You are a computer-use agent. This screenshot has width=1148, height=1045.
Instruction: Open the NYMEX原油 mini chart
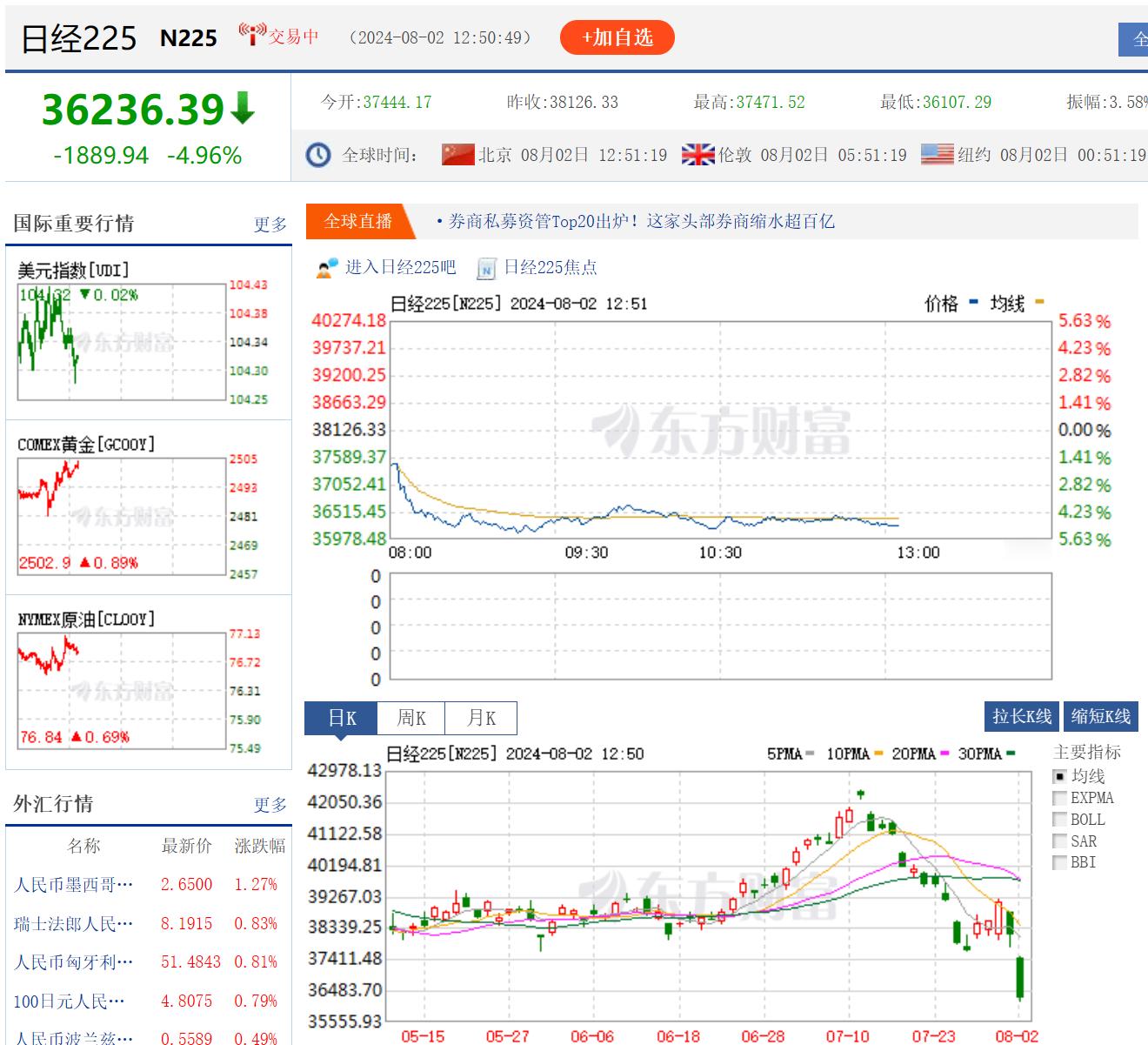[121, 692]
